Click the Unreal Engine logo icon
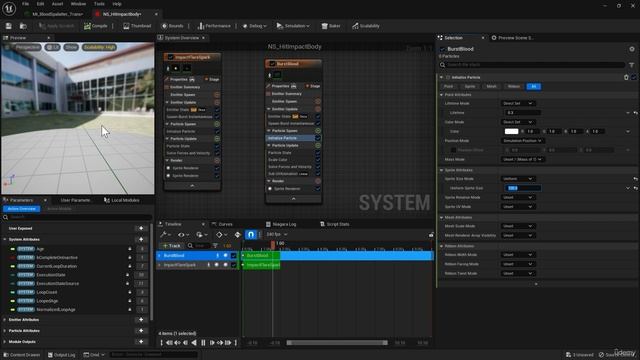Screen dimensions: 640x360 click(9, 8)
